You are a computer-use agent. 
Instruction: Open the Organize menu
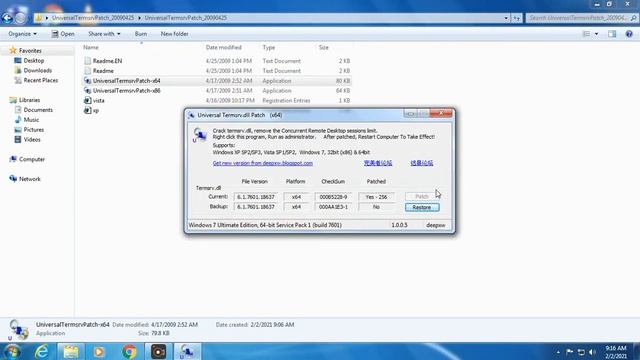pyautogui.click(x=22, y=34)
